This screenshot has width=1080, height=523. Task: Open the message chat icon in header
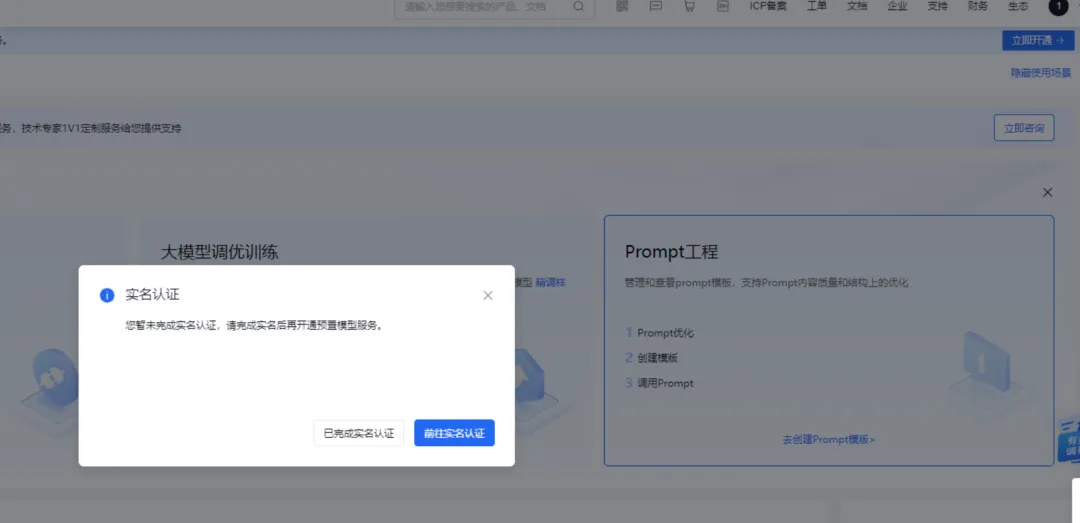[656, 6]
